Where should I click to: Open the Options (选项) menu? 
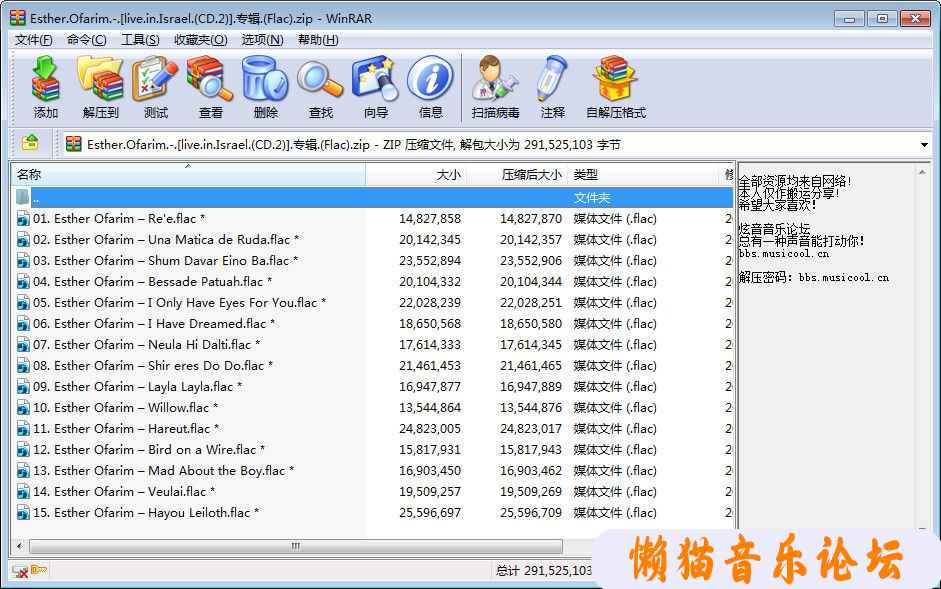tap(262, 40)
